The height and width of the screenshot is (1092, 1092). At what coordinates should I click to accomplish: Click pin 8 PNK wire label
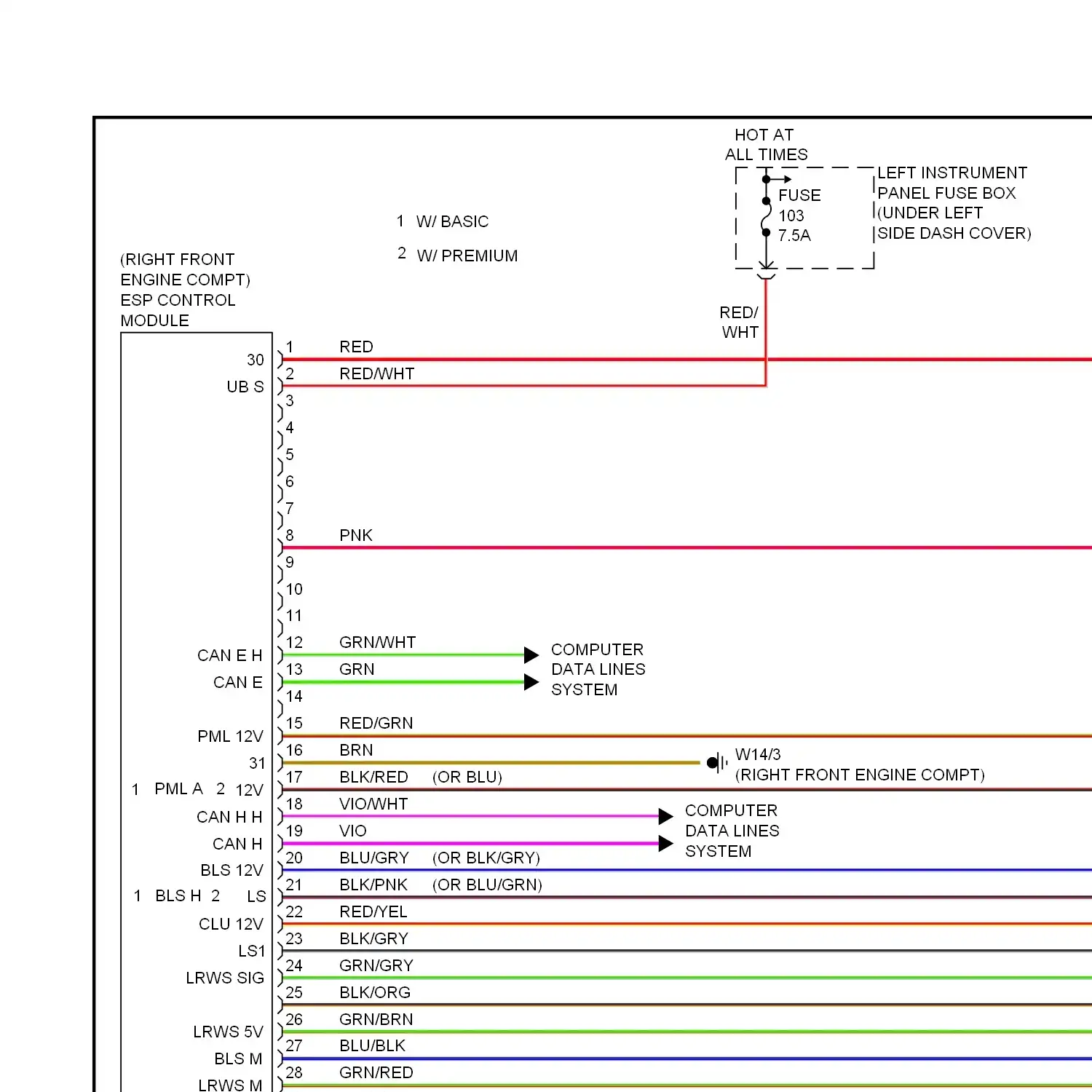(x=356, y=535)
